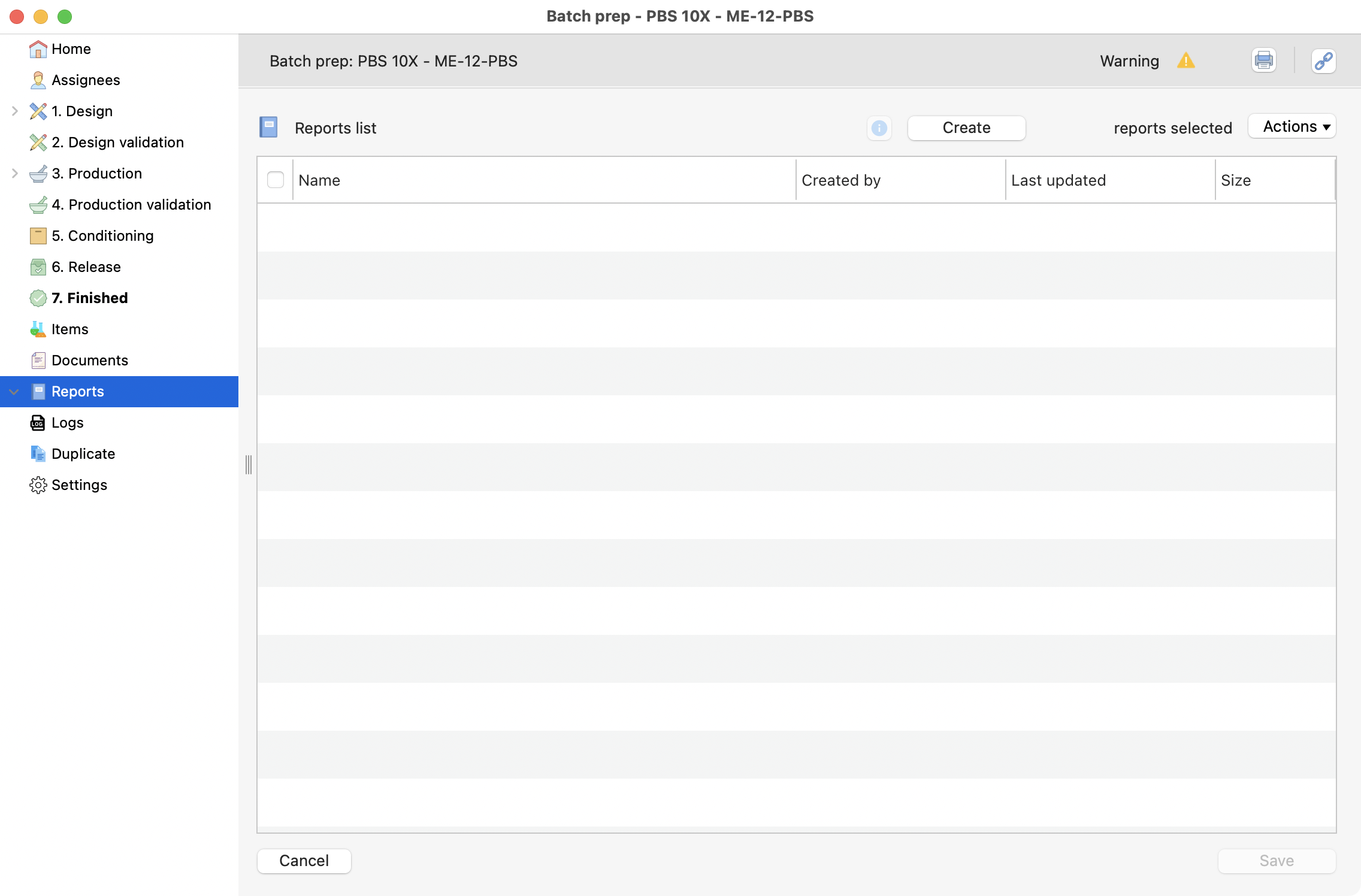Select 2. Design validation step
The image size is (1361, 896).
118,143
